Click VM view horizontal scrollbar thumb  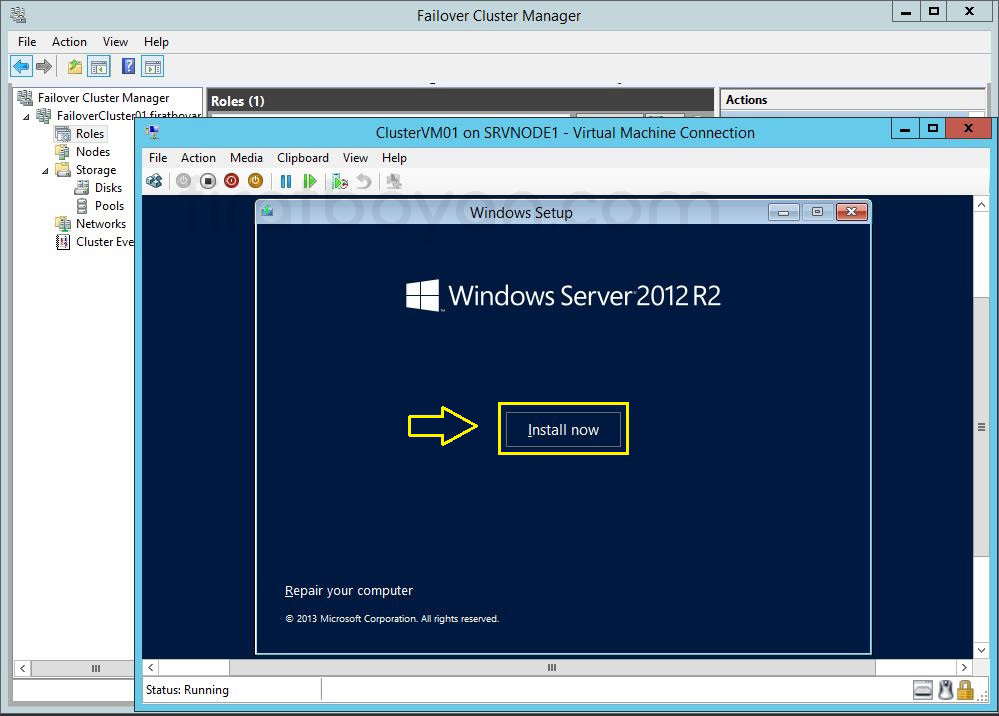552,668
